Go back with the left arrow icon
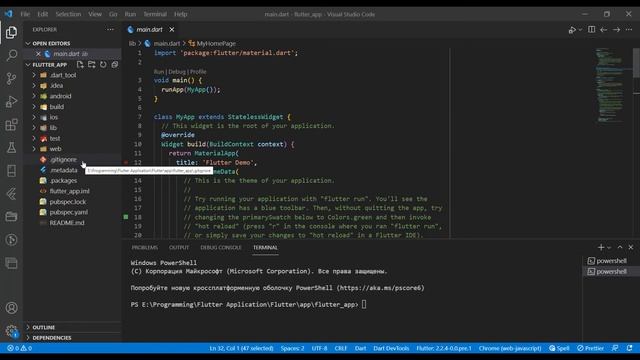The width and height of the screenshot is (640, 360). click(603, 29)
